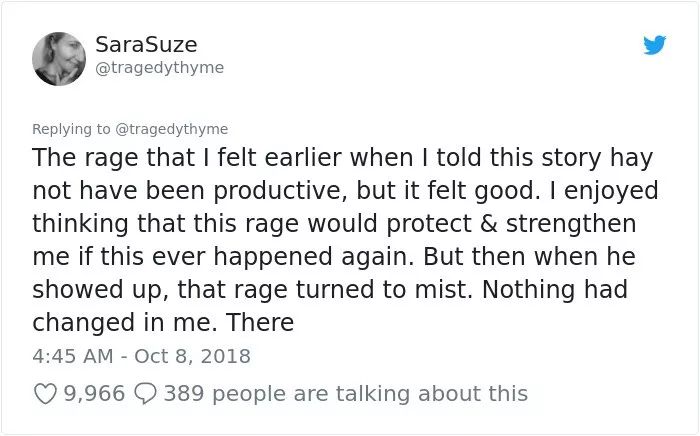Click the trailing word "There" in tweet
Viewport: 700px width, 436px height.
[259, 322]
